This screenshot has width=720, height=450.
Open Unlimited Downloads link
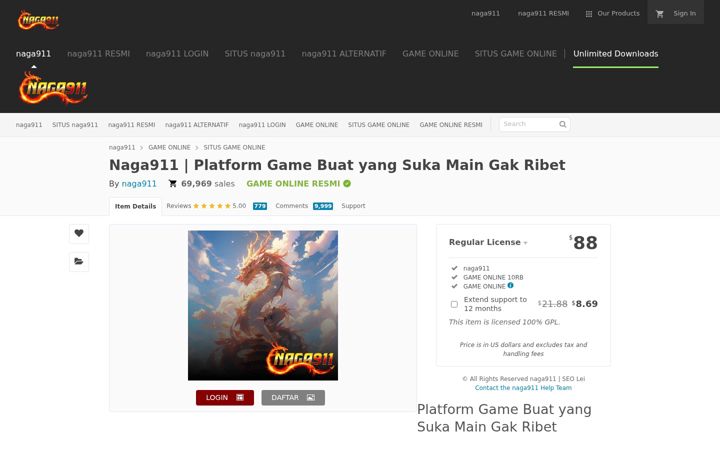click(615, 54)
